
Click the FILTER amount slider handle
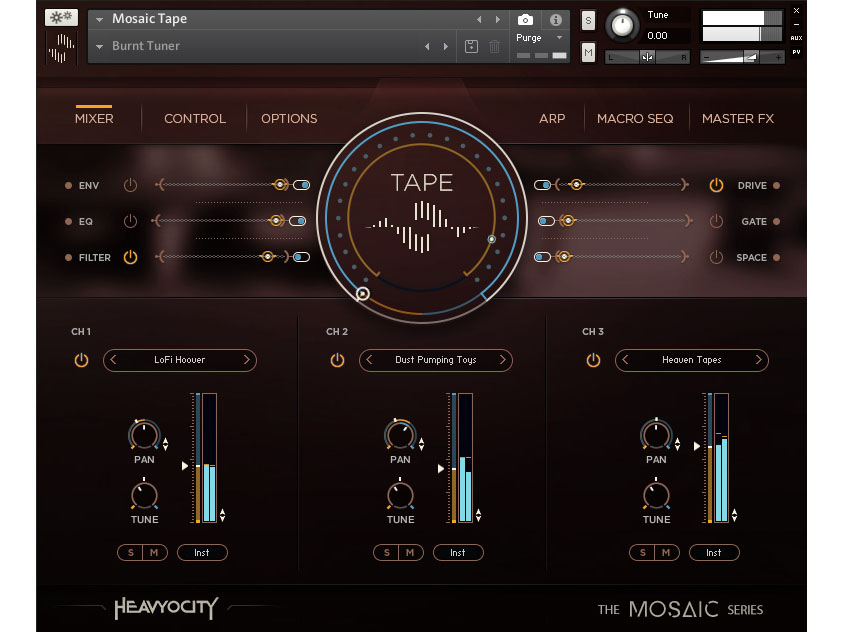click(x=267, y=257)
